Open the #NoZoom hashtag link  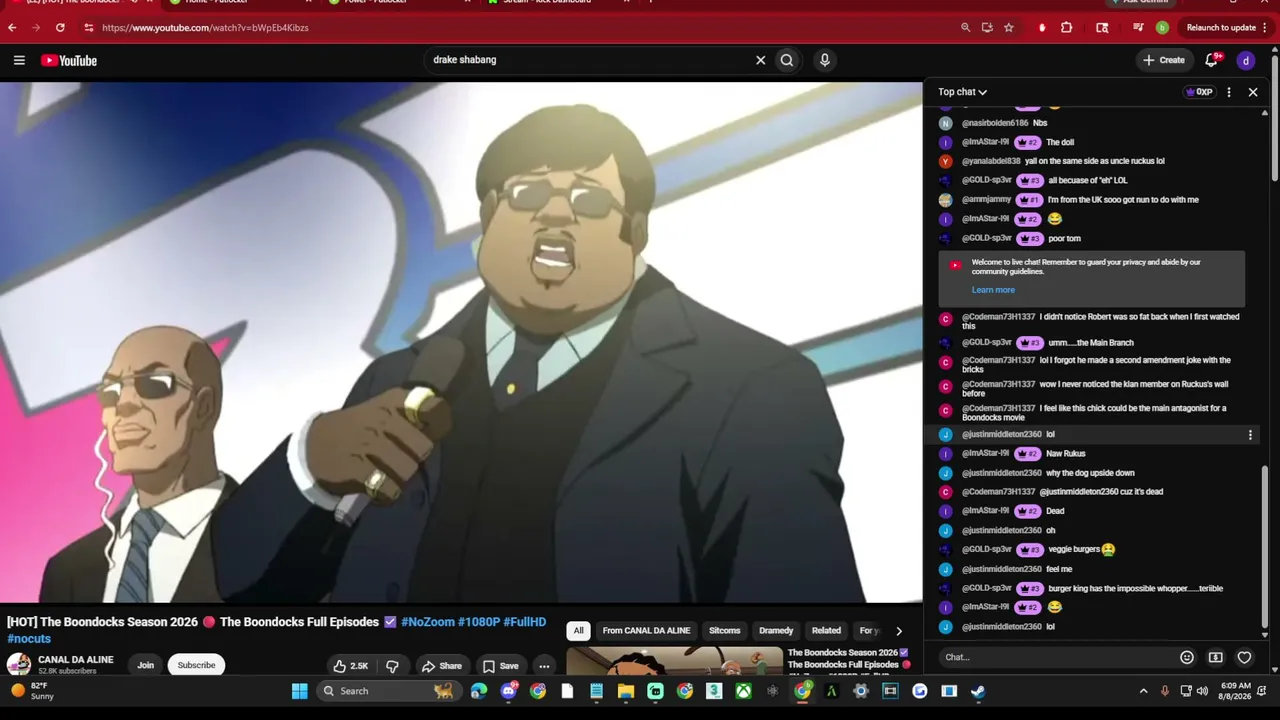tap(427, 622)
